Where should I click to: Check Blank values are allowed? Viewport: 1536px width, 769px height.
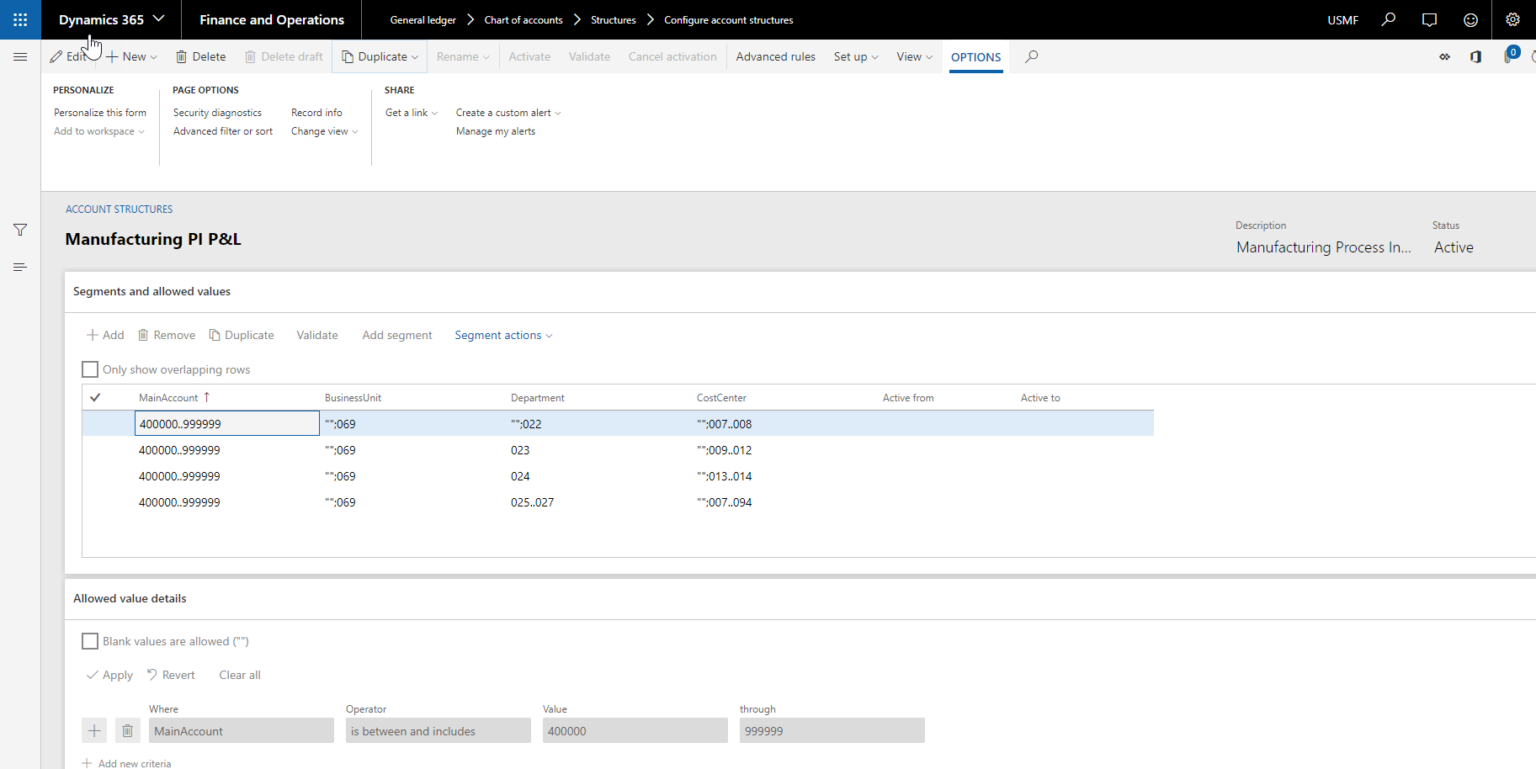point(89,640)
